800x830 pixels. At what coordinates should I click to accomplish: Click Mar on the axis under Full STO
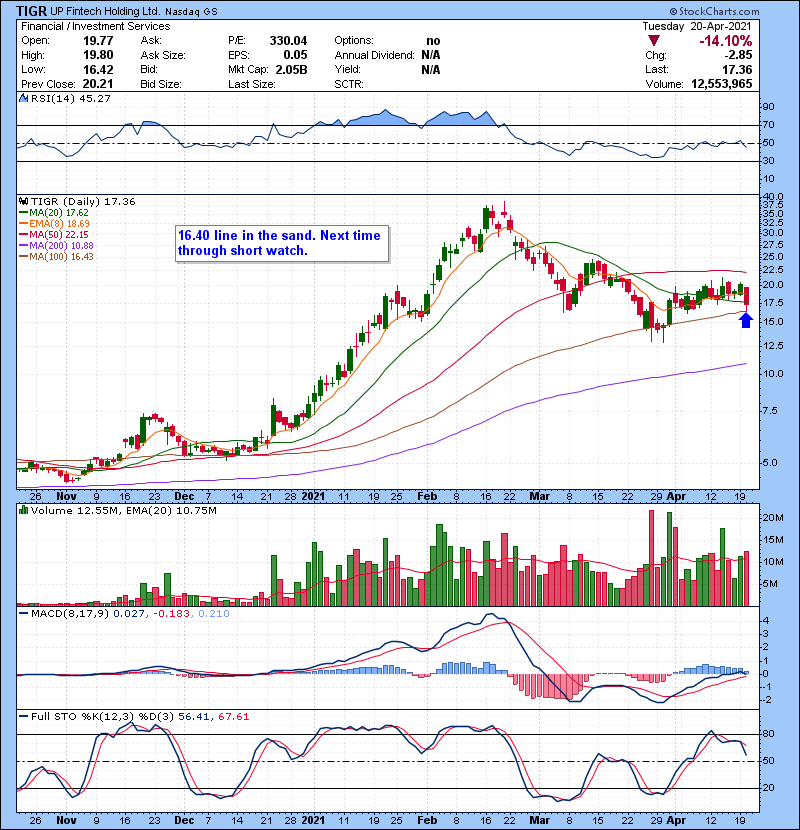tap(540, 820)
